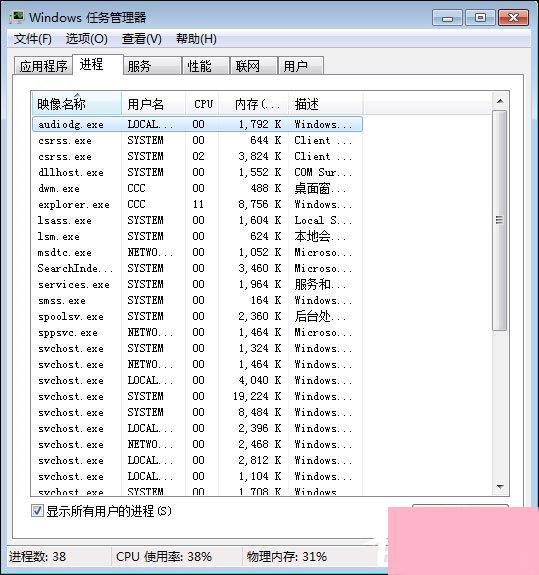Click the Task Manager title bar icon
This screenshot has width=539, height=575.
[17, 17]
